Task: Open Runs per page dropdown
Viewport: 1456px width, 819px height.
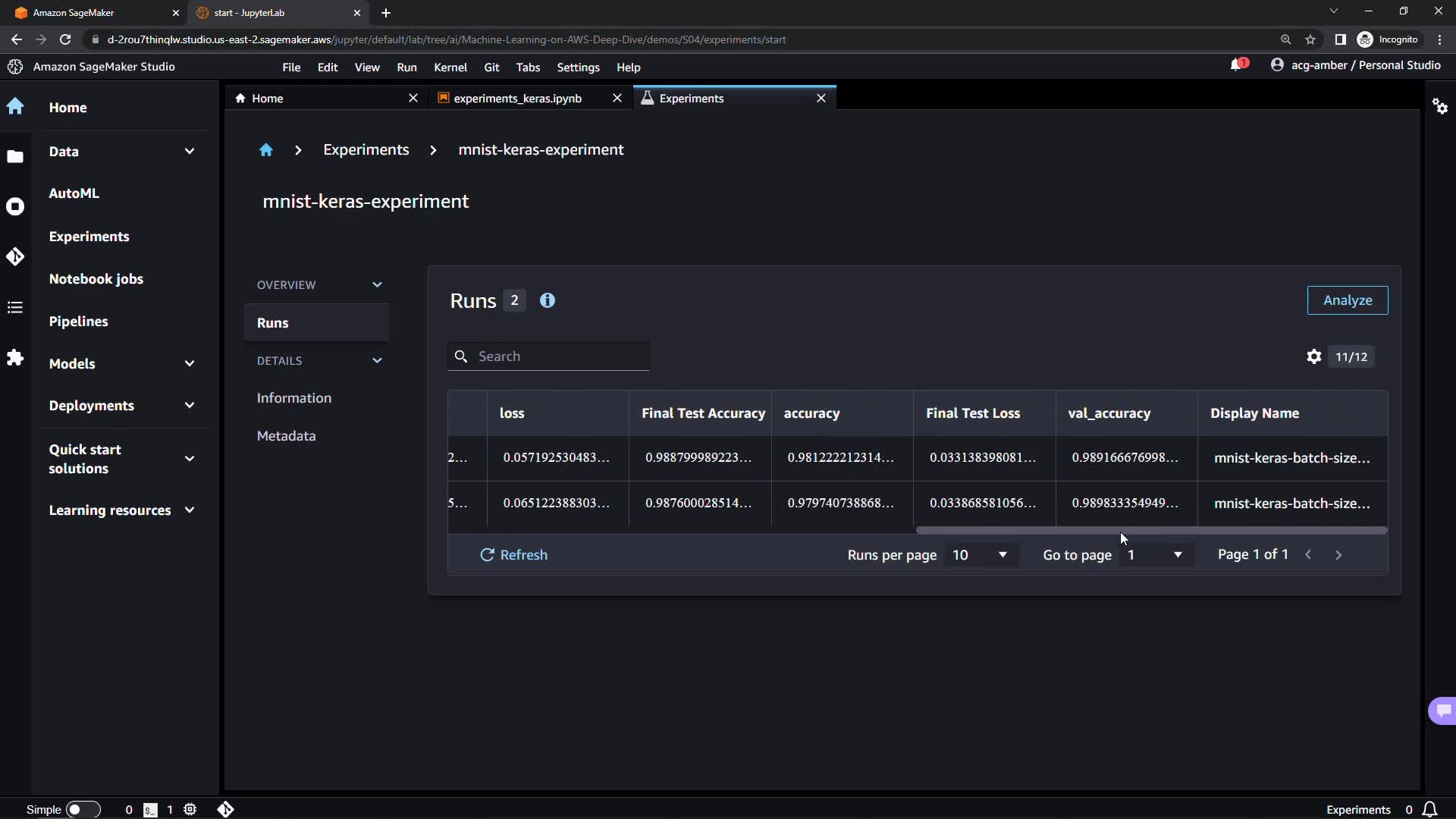Action: tap(980, 555)
